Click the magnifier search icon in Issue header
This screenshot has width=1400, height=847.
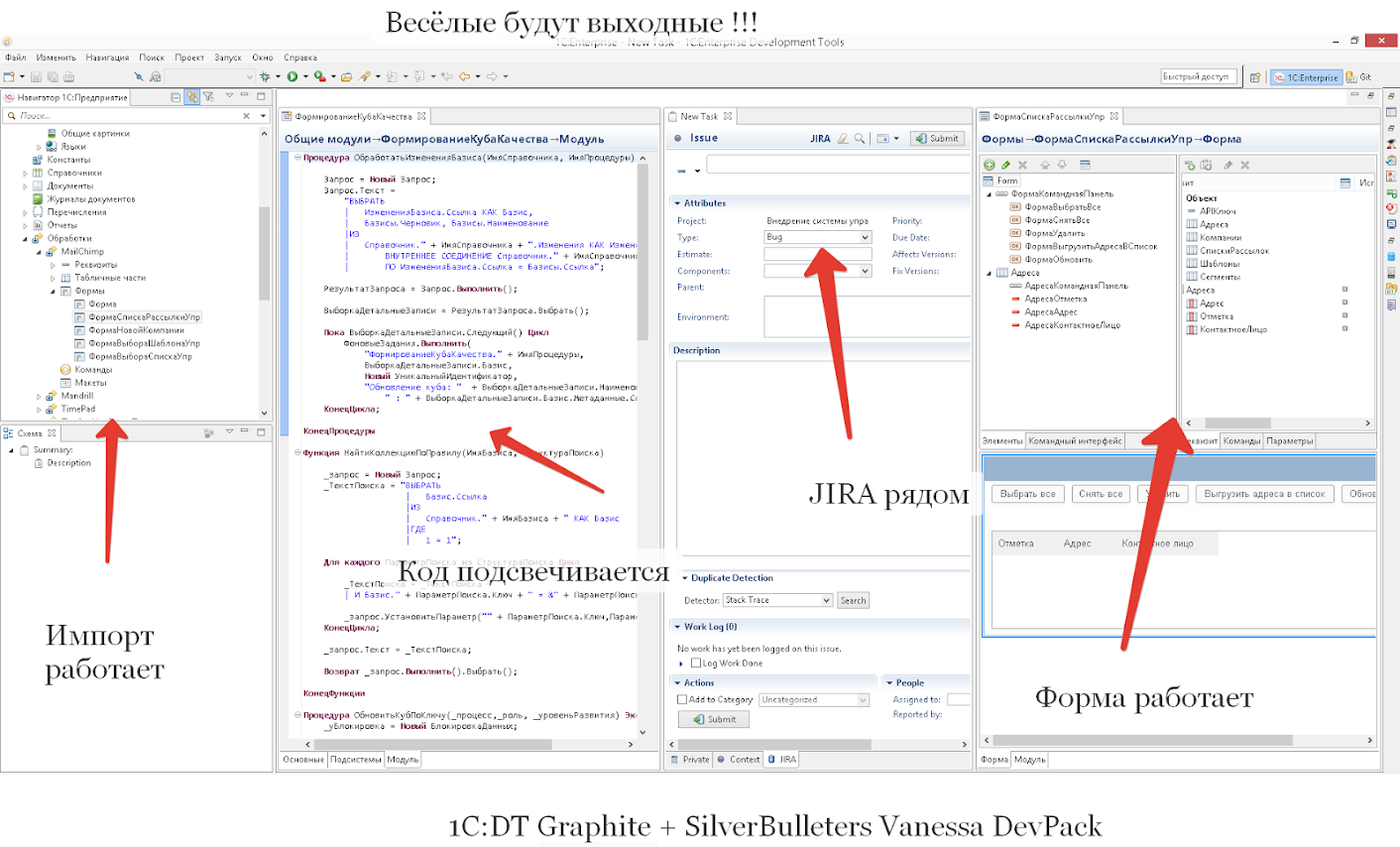(x=860, y=139)
